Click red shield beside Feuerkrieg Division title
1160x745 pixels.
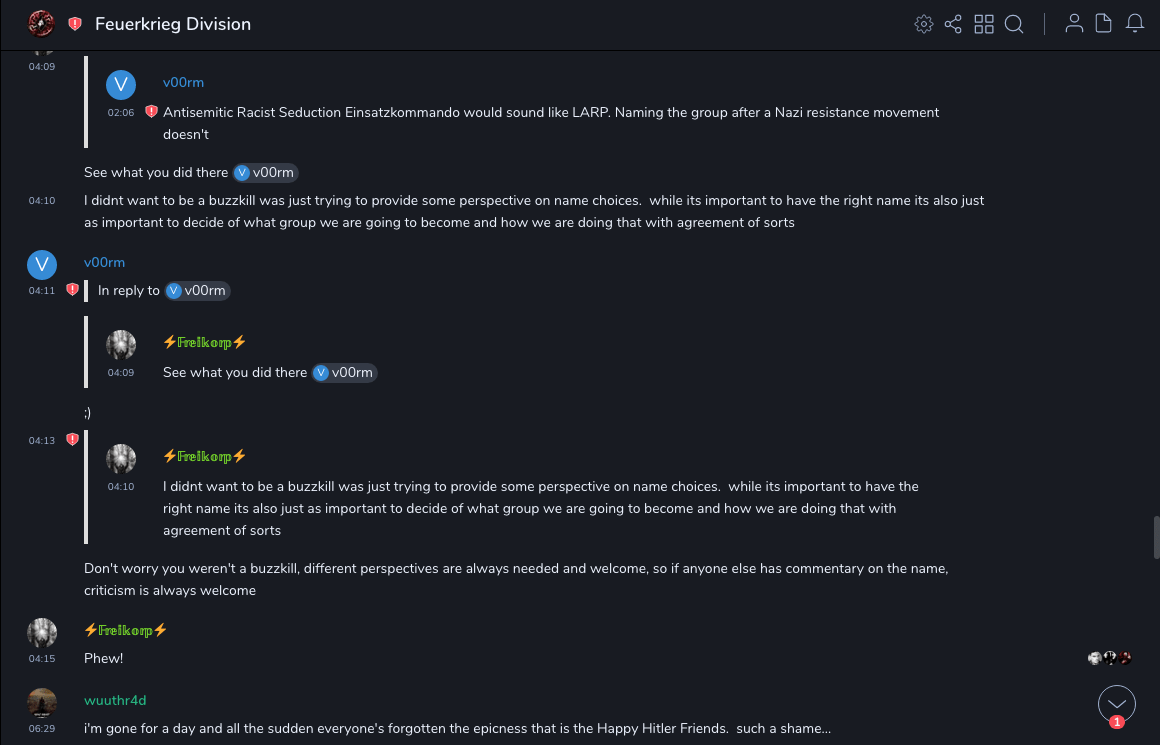tap(75, 24)
